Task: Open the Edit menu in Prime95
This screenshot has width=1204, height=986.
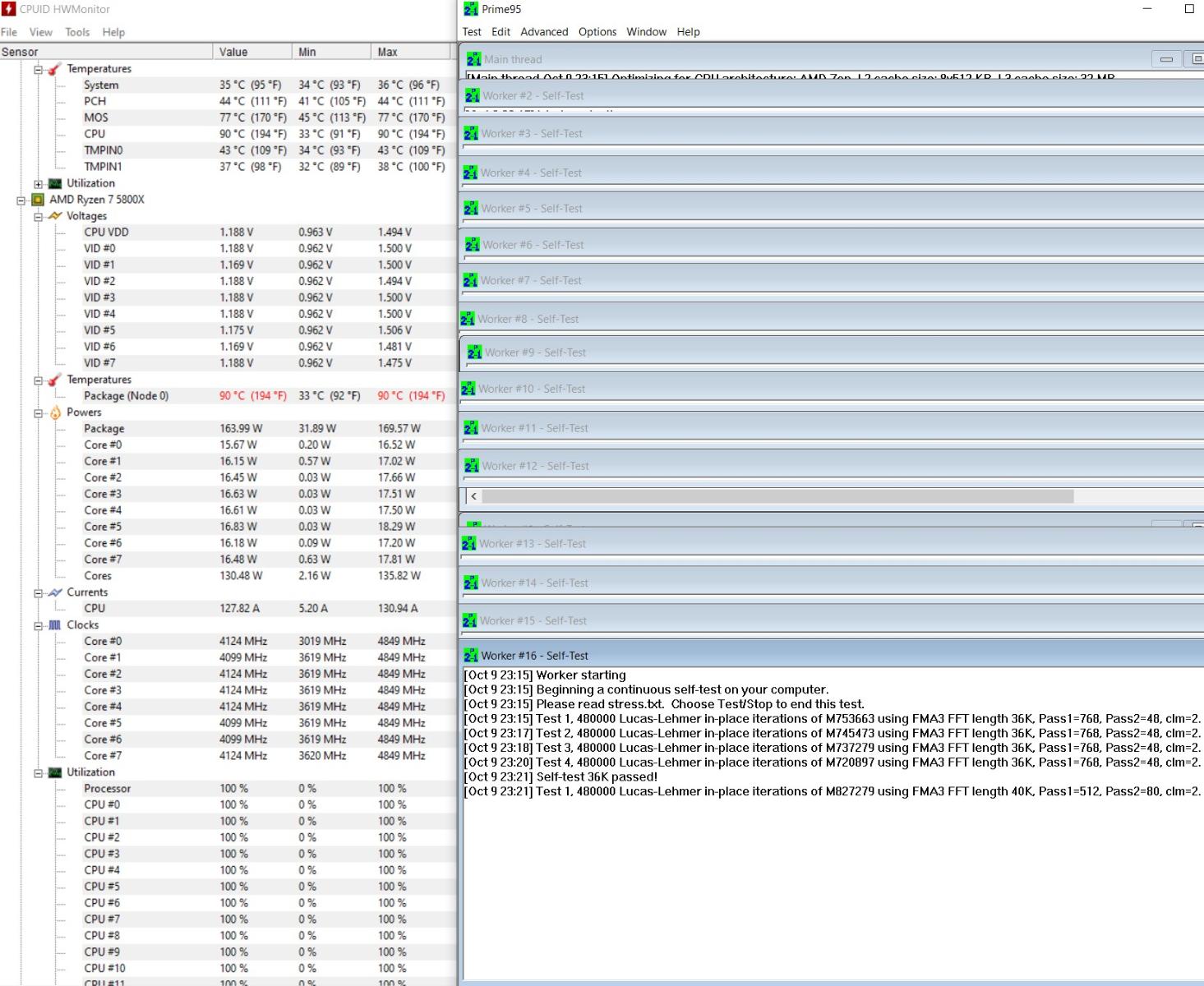Action: point(501,32)
